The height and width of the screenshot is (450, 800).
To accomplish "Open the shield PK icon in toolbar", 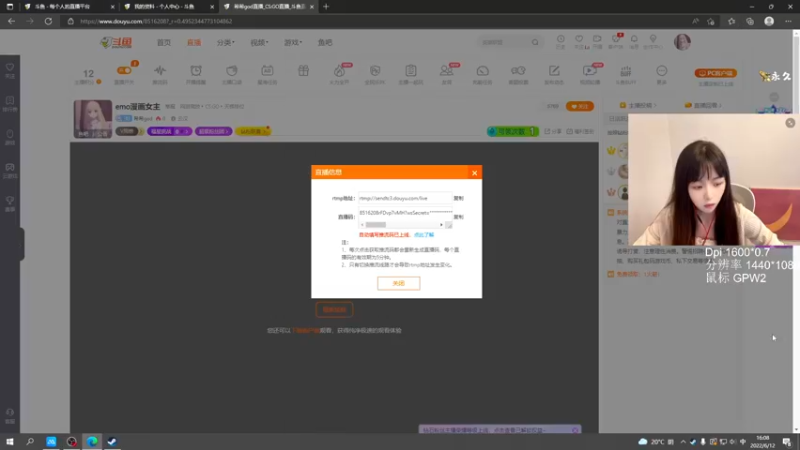I will tap(375, 73).
